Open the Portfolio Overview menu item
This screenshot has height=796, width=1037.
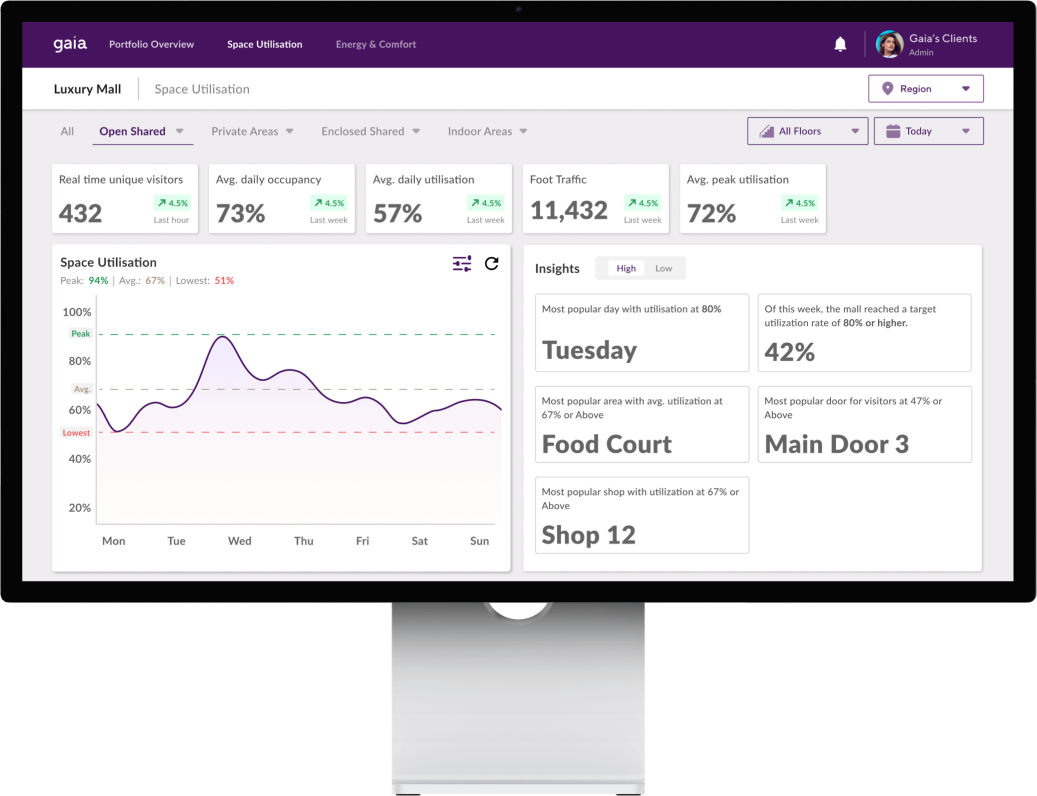click(x=151, y=44)
